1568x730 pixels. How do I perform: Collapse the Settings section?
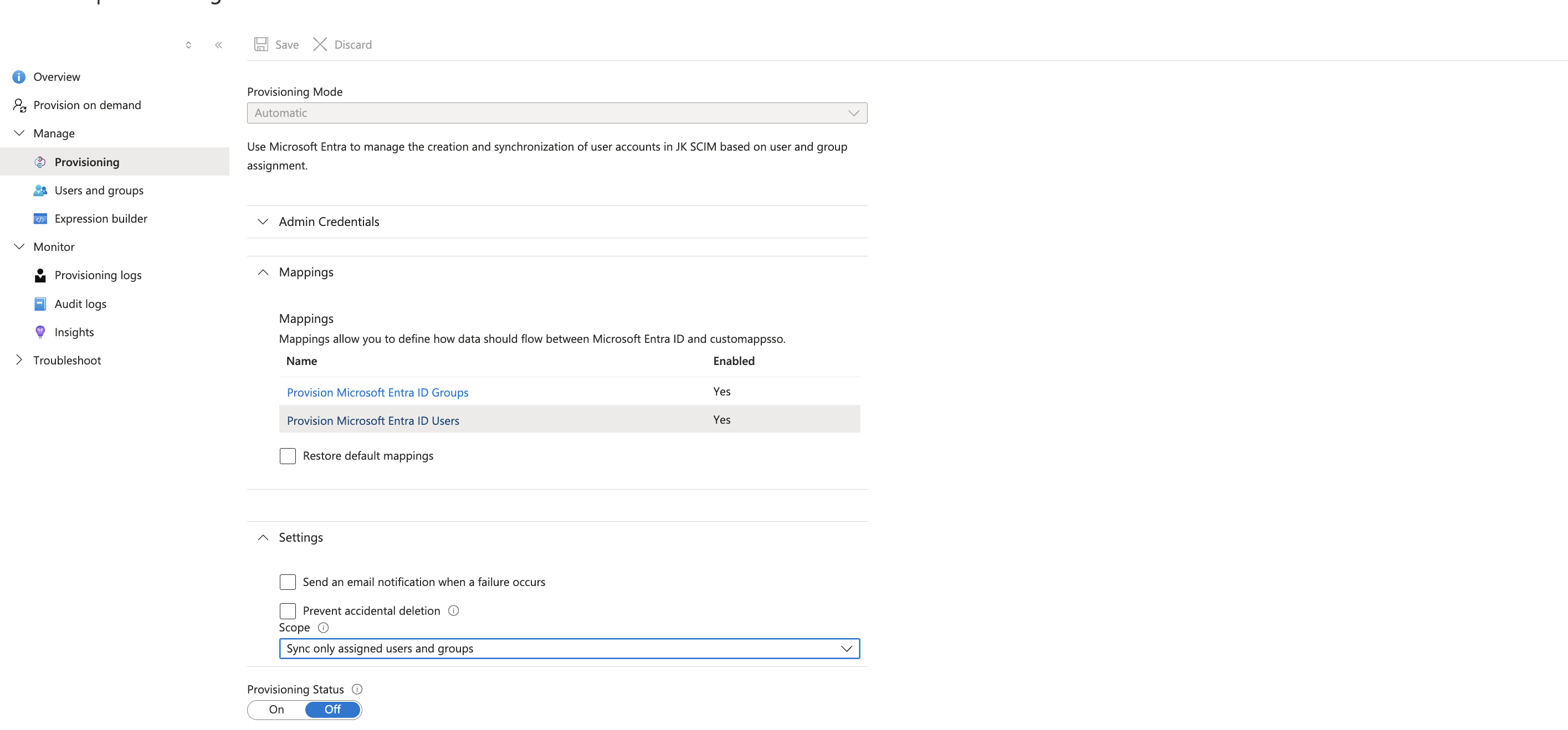(263, 537)
